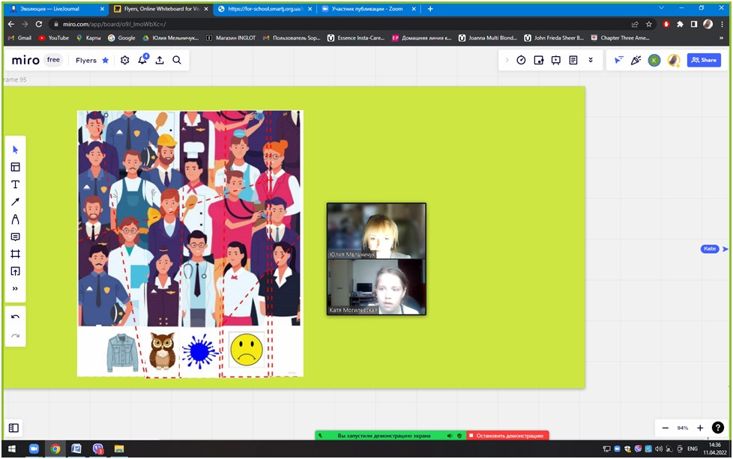Expand more tools in left toolbar

(x=15, y=289)
